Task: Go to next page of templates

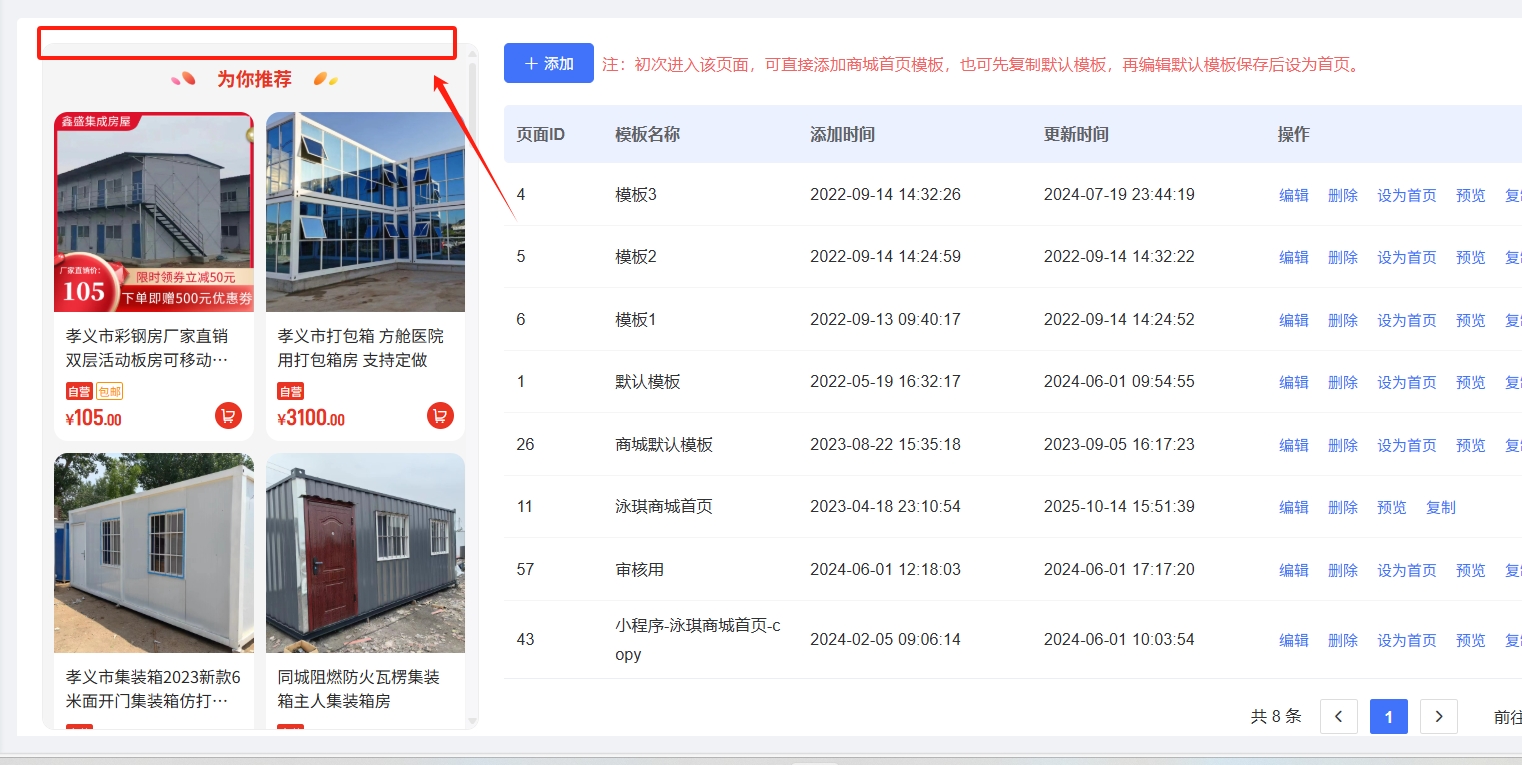Action: point(1438,716)
